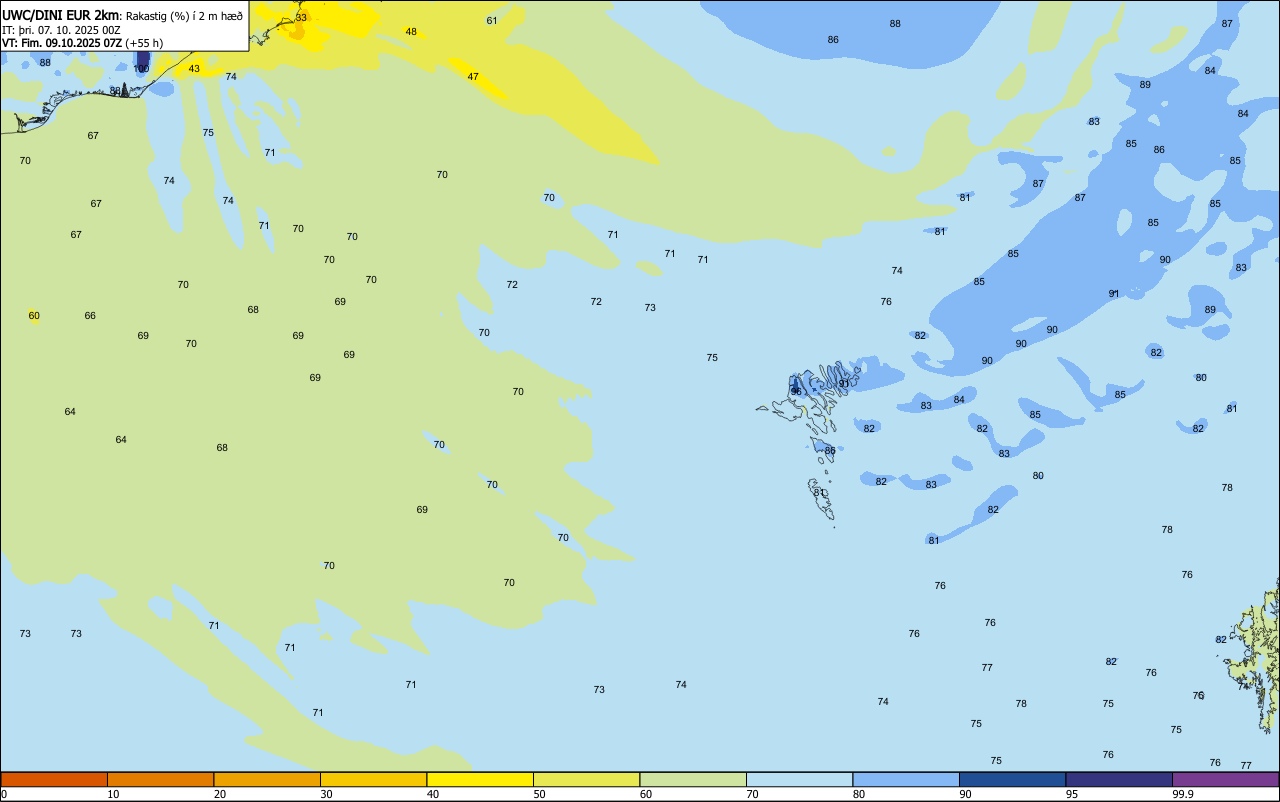Click the 'VT: Fim. 09.10.2025 07Z (+55 h)' line
1280x802 pixels.
pos(82,43)
